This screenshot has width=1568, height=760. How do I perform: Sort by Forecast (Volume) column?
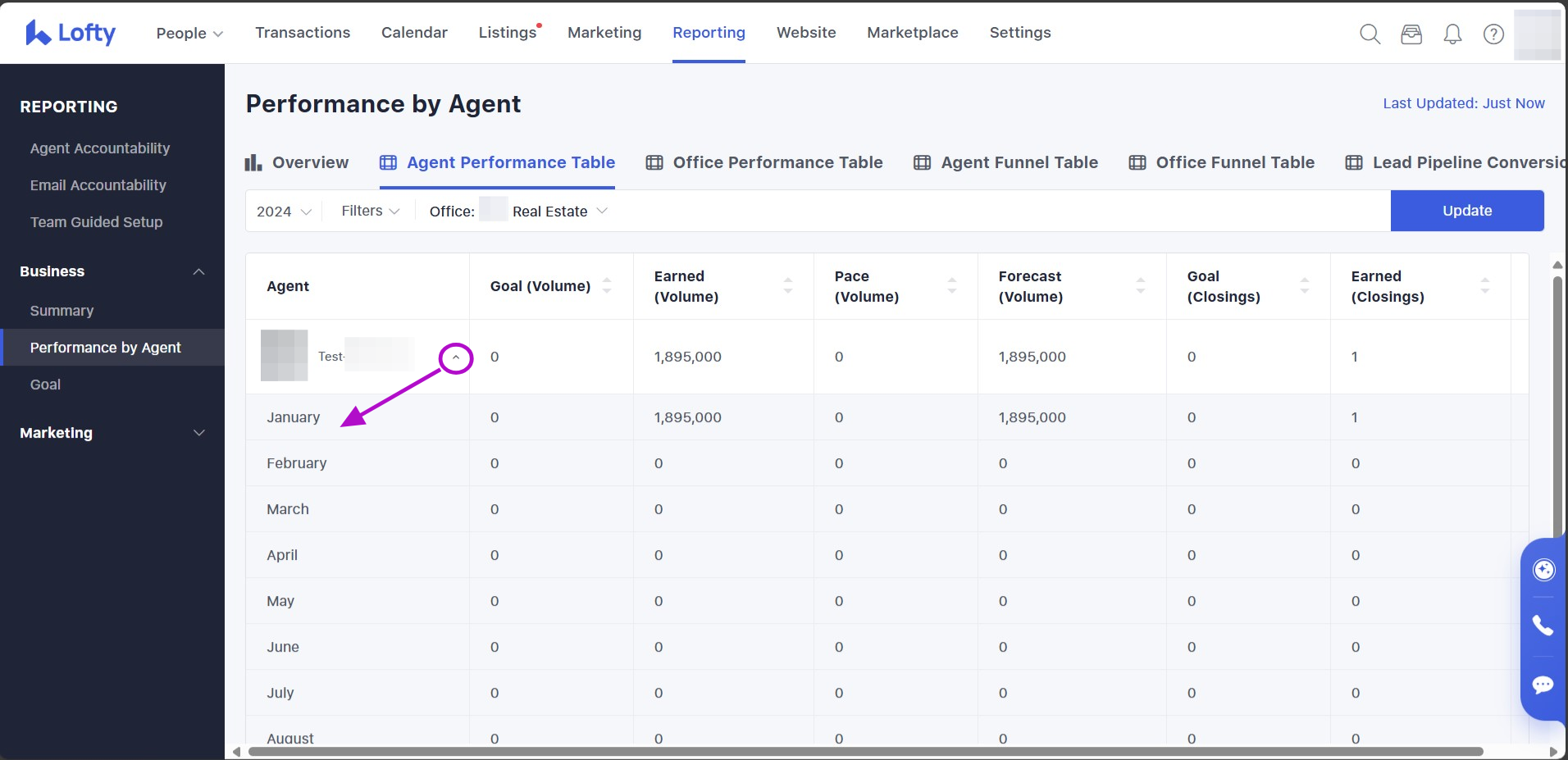1140,285
